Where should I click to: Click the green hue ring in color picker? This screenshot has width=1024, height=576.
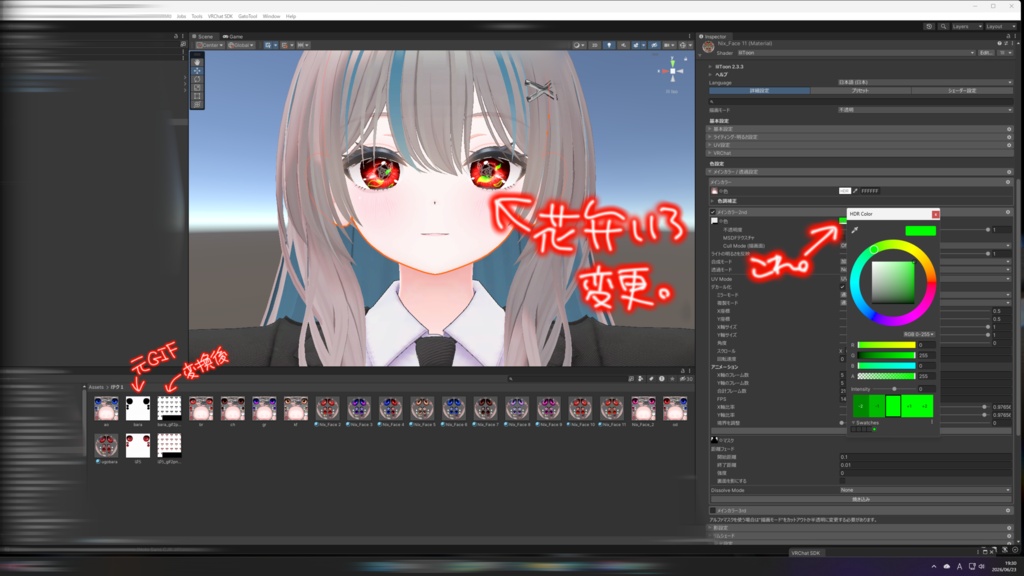(x=874, y=250)
